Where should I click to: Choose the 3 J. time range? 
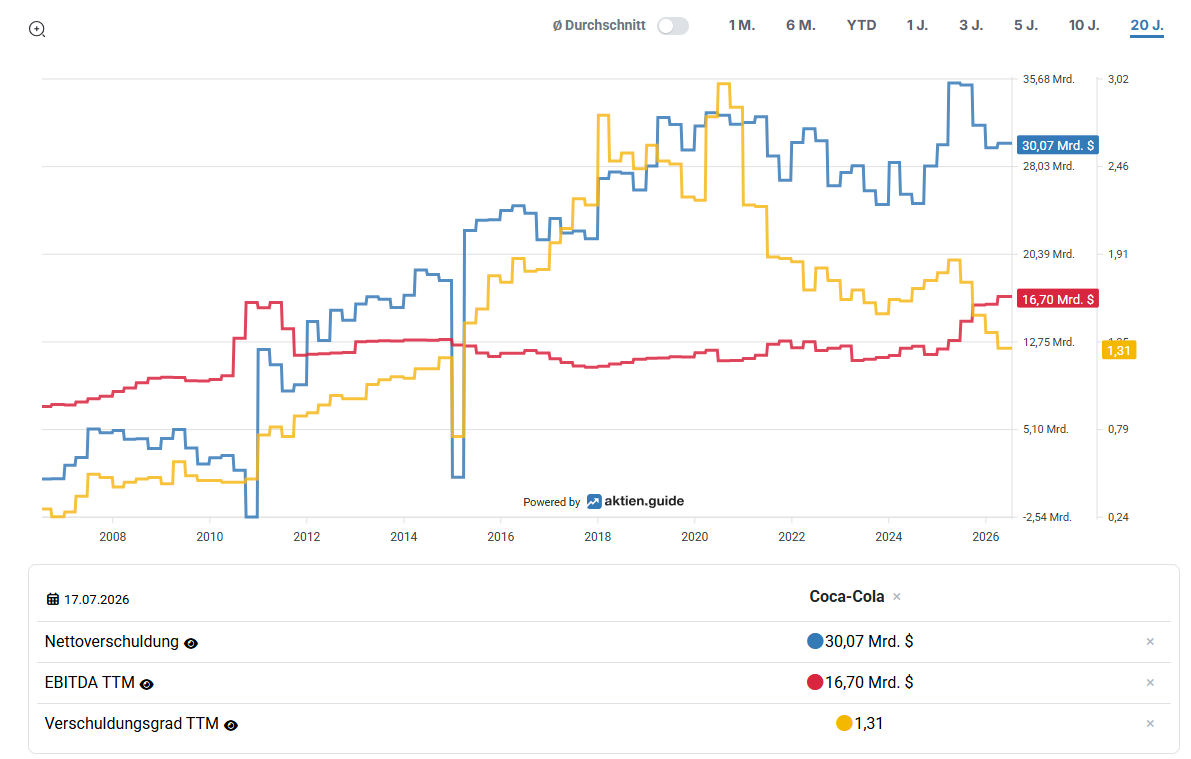coord(971,25)
